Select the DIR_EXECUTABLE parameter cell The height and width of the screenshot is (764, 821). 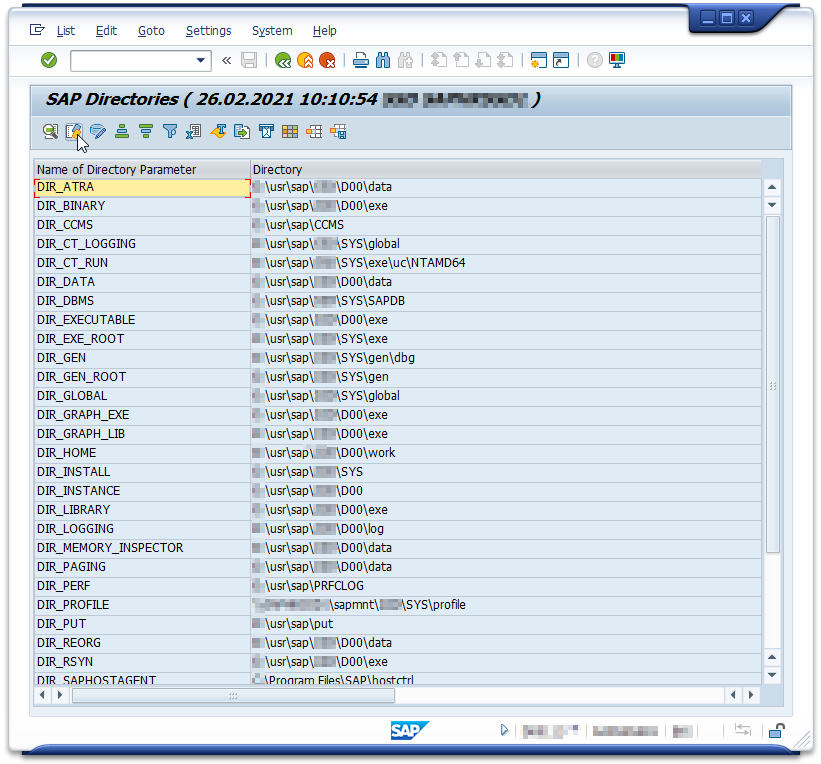coord(142,320)
